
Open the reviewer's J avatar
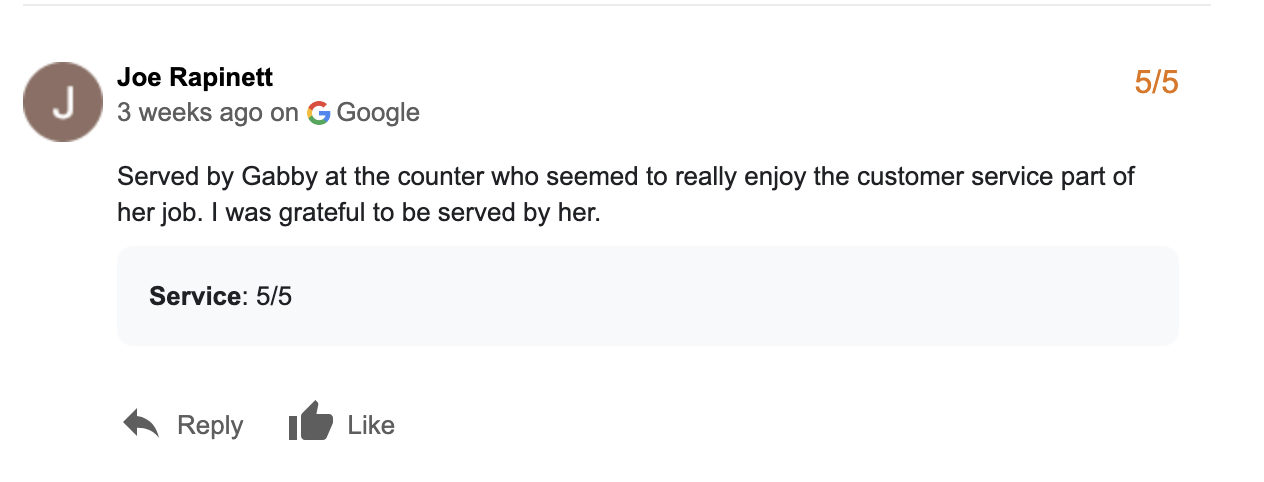[x=63, y=102]
